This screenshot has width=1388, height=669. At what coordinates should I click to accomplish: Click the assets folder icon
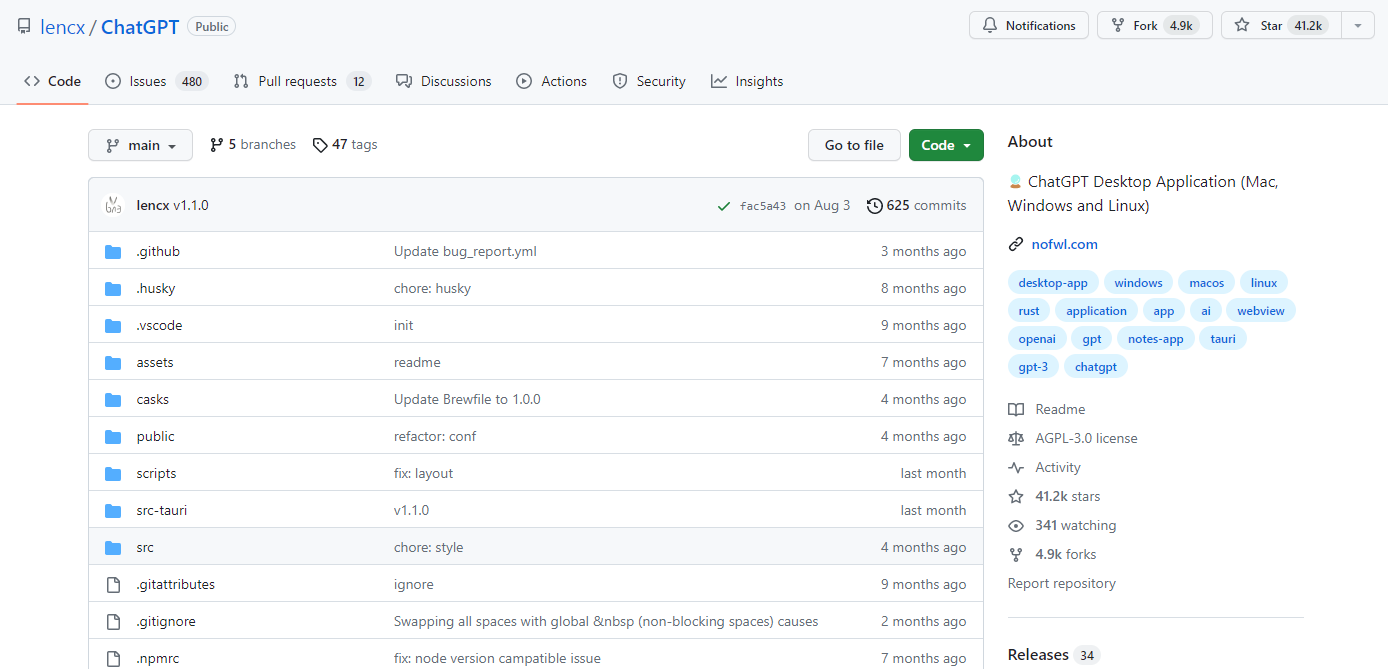click(113, 363)
